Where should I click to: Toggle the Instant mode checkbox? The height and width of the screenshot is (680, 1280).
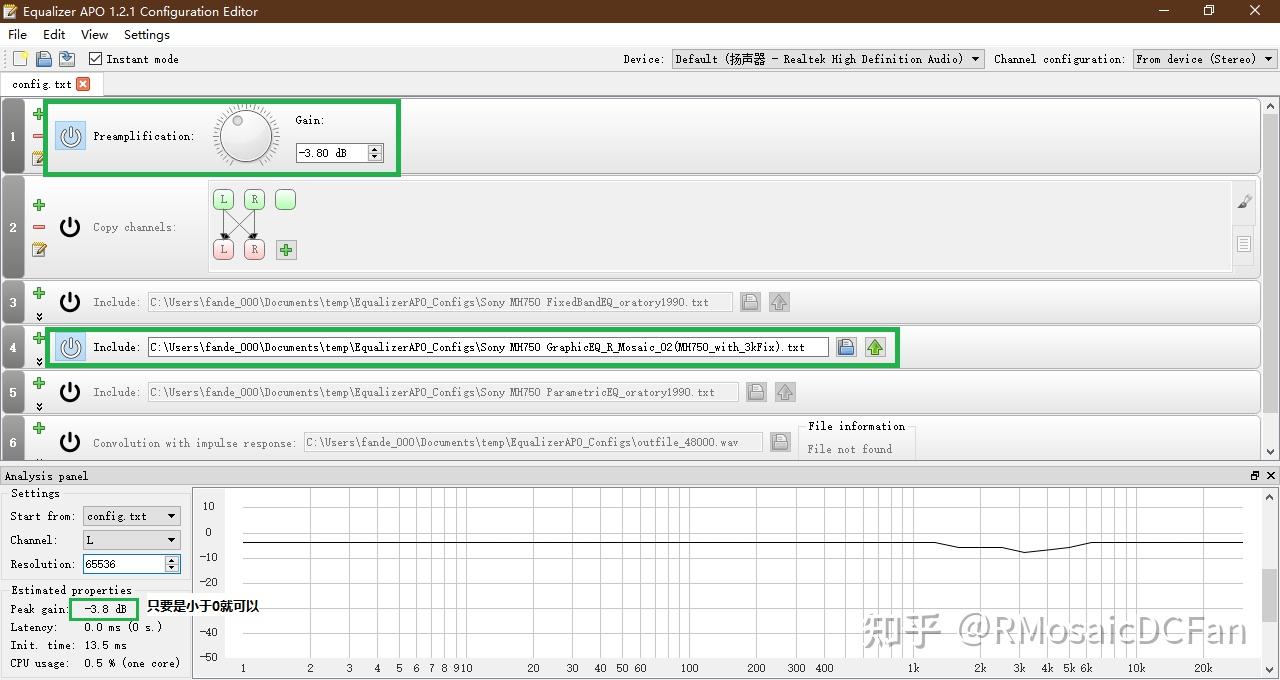pos(92,58)
